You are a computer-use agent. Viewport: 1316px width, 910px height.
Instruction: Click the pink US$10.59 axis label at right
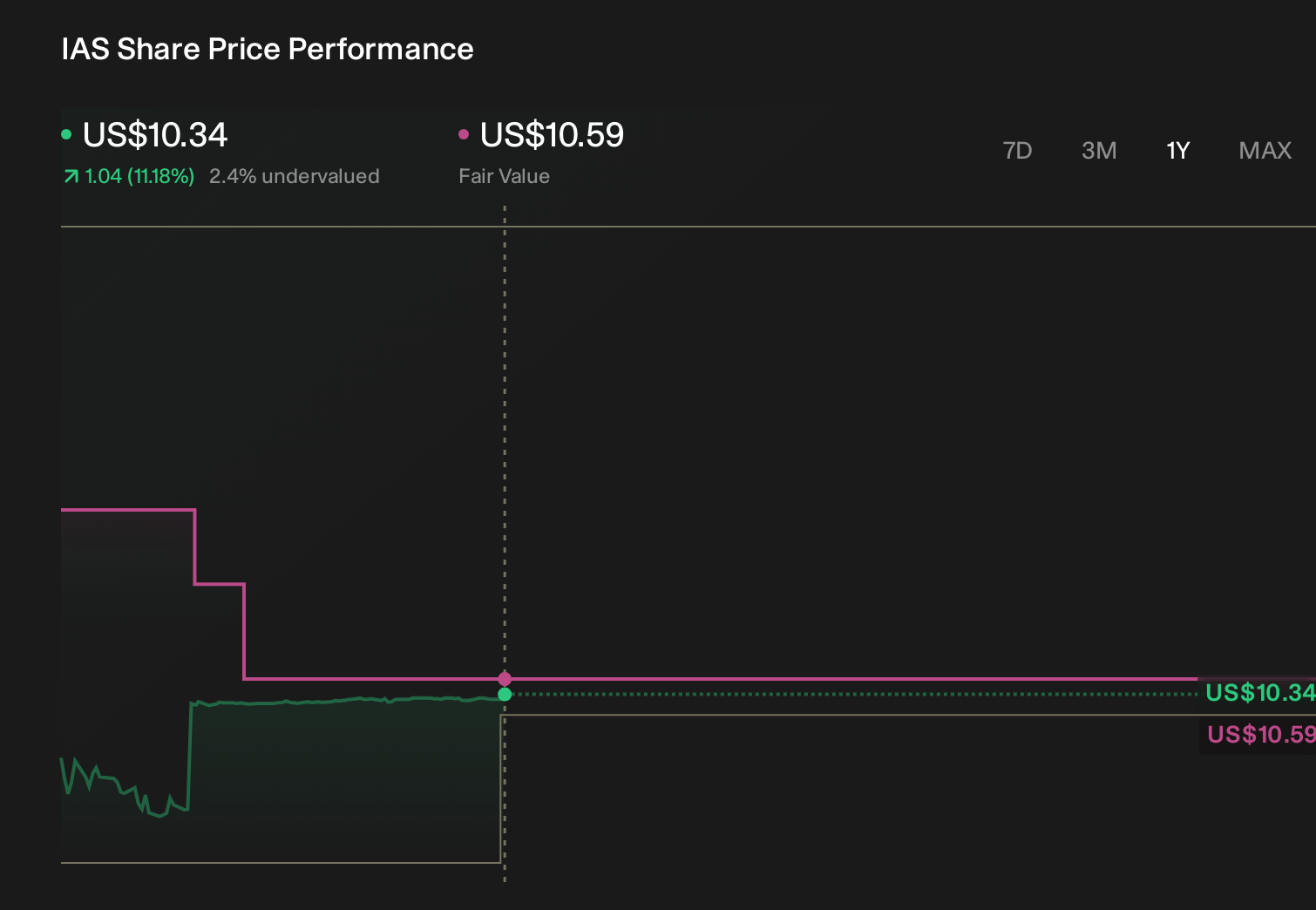click(1261, 735)
